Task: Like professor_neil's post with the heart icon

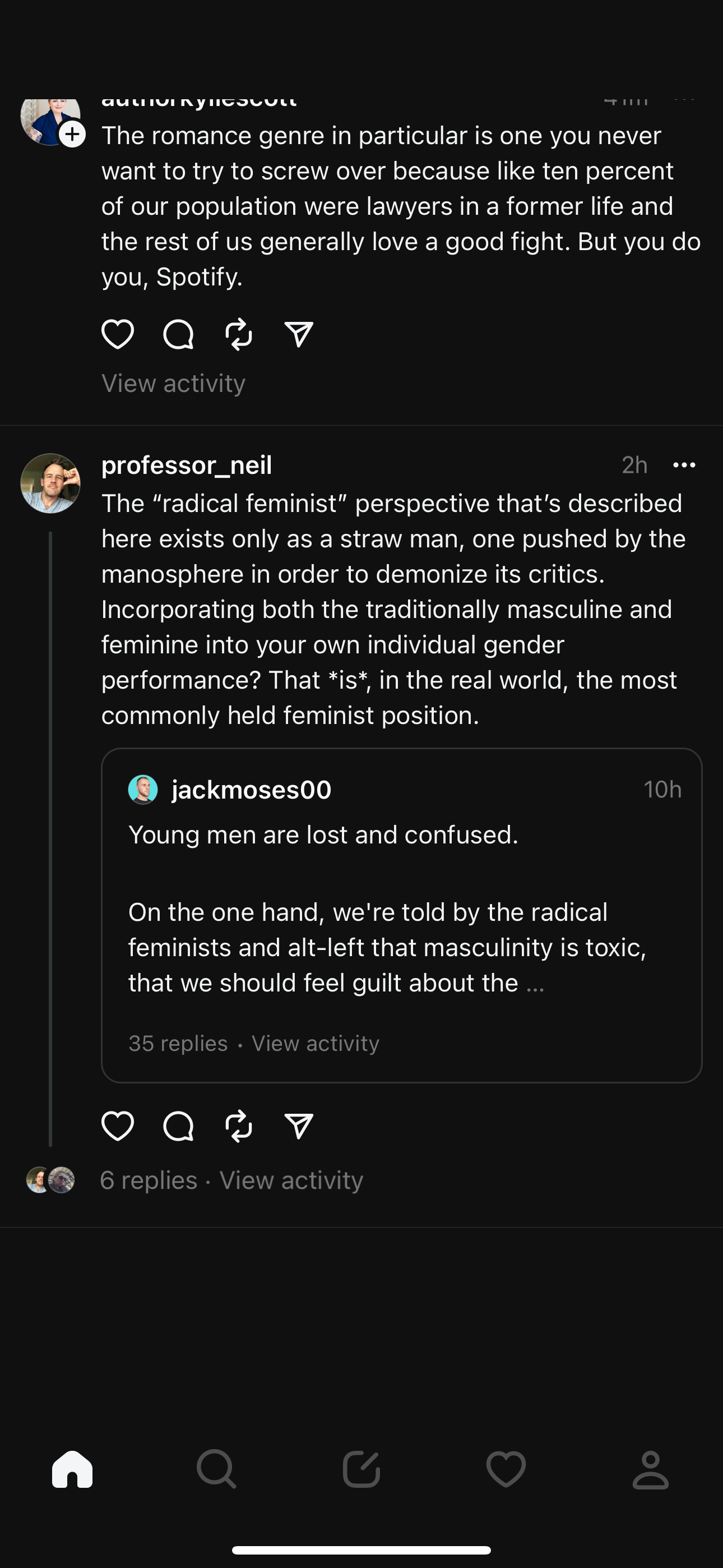Action: (x=118, y=1126)
